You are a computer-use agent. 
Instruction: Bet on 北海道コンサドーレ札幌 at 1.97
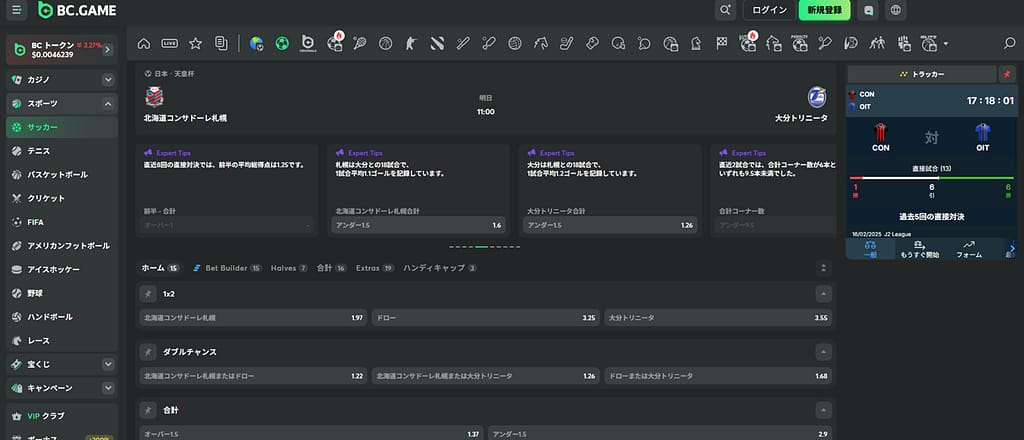(253, 318)
